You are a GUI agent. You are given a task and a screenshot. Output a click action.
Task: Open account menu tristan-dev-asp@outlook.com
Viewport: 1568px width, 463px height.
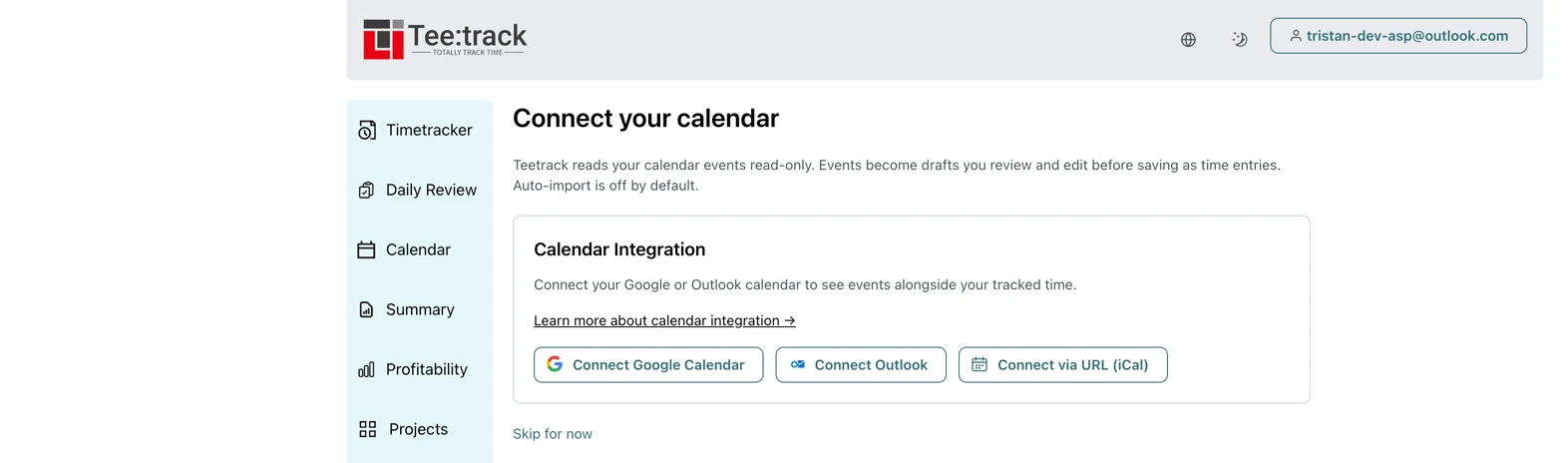coord(1398,36)
